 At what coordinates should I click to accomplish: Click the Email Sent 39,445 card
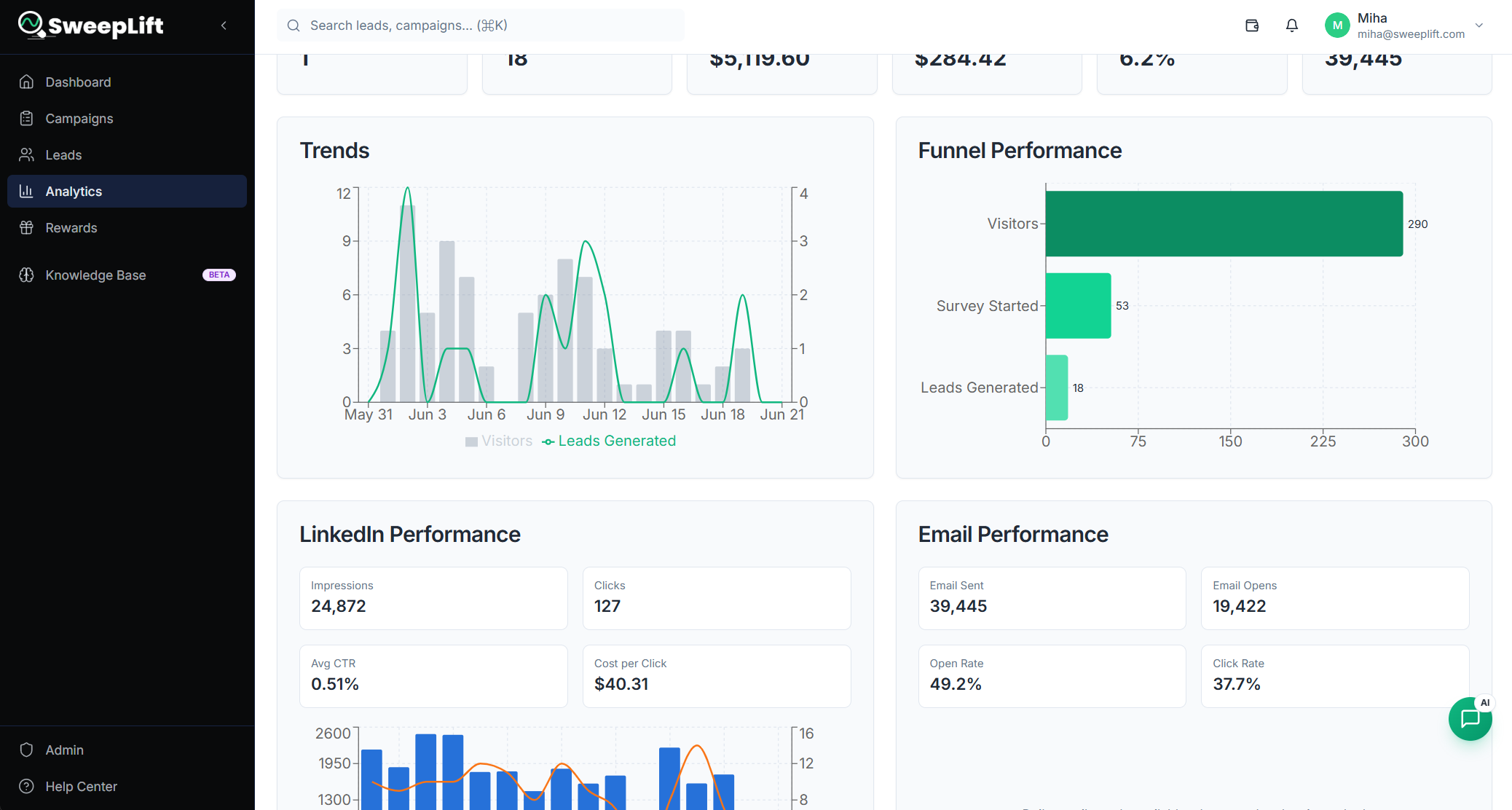tap(1052, 598)
